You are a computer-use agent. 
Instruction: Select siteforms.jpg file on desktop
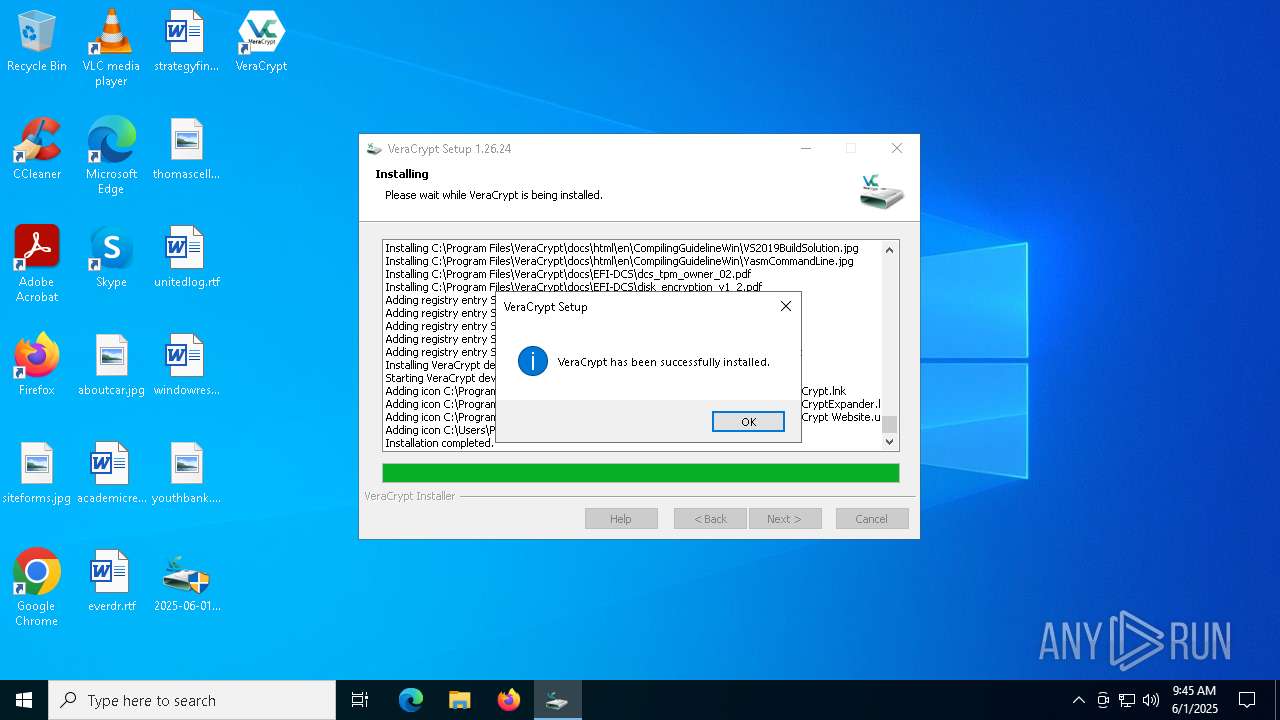37,473
